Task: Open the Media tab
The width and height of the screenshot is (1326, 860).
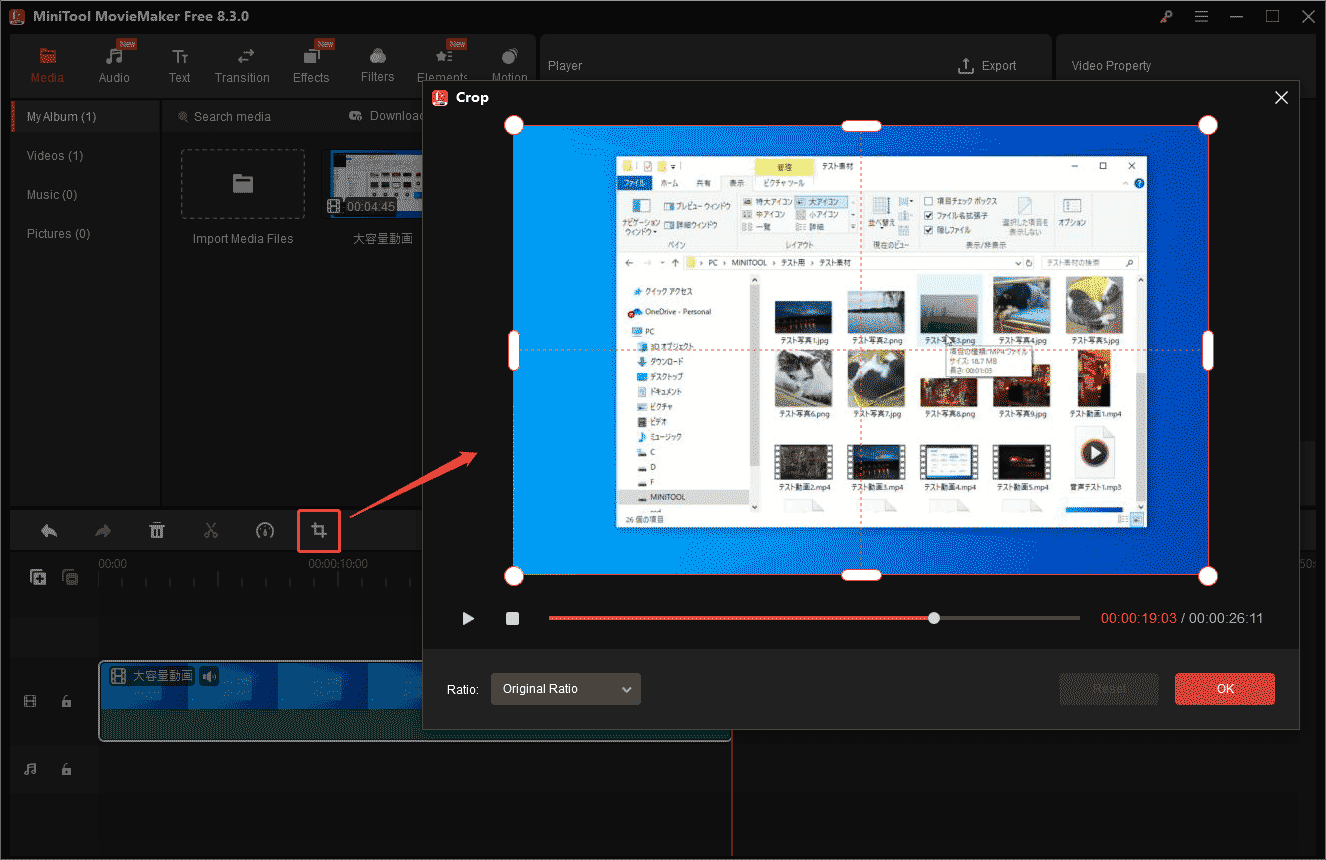Action: [x=47, y=66]
